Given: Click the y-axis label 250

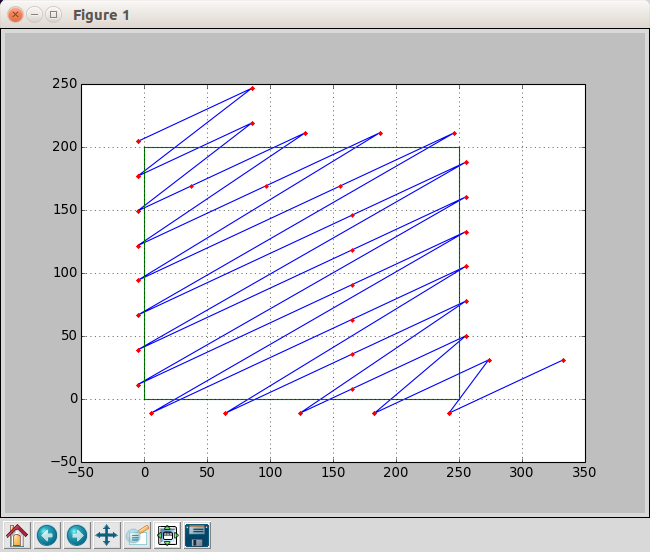Looking at the screenshot, I should pyautogui.click(x=65, y=84).
